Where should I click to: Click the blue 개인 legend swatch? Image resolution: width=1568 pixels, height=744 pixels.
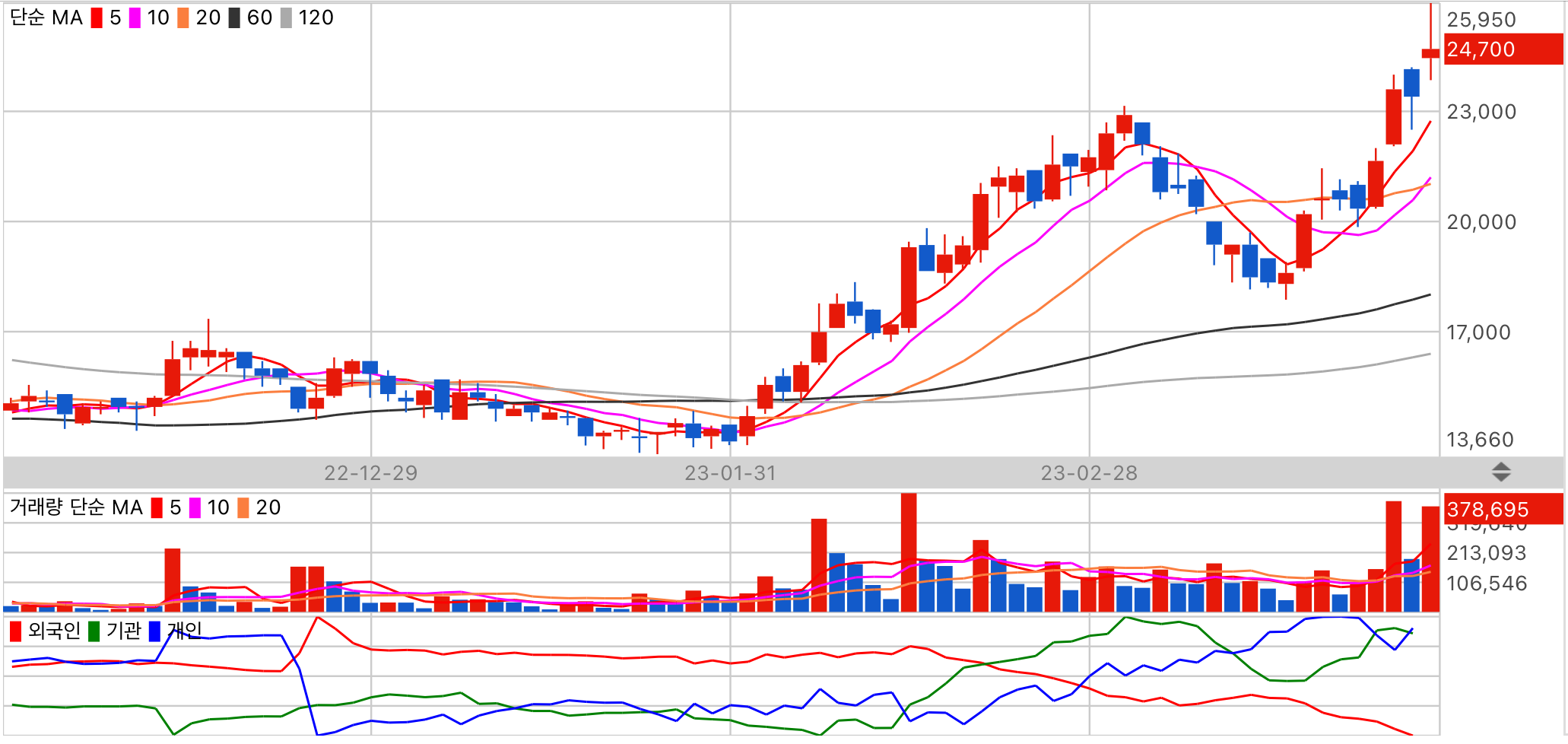tap(154, 631)
